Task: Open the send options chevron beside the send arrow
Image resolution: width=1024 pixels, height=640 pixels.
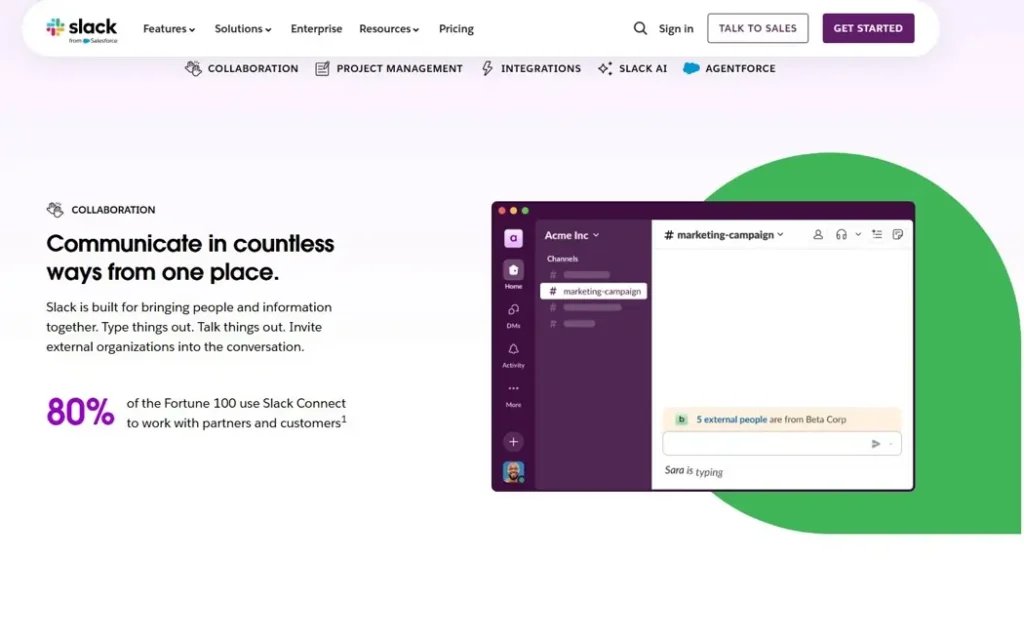Action: 891,444
